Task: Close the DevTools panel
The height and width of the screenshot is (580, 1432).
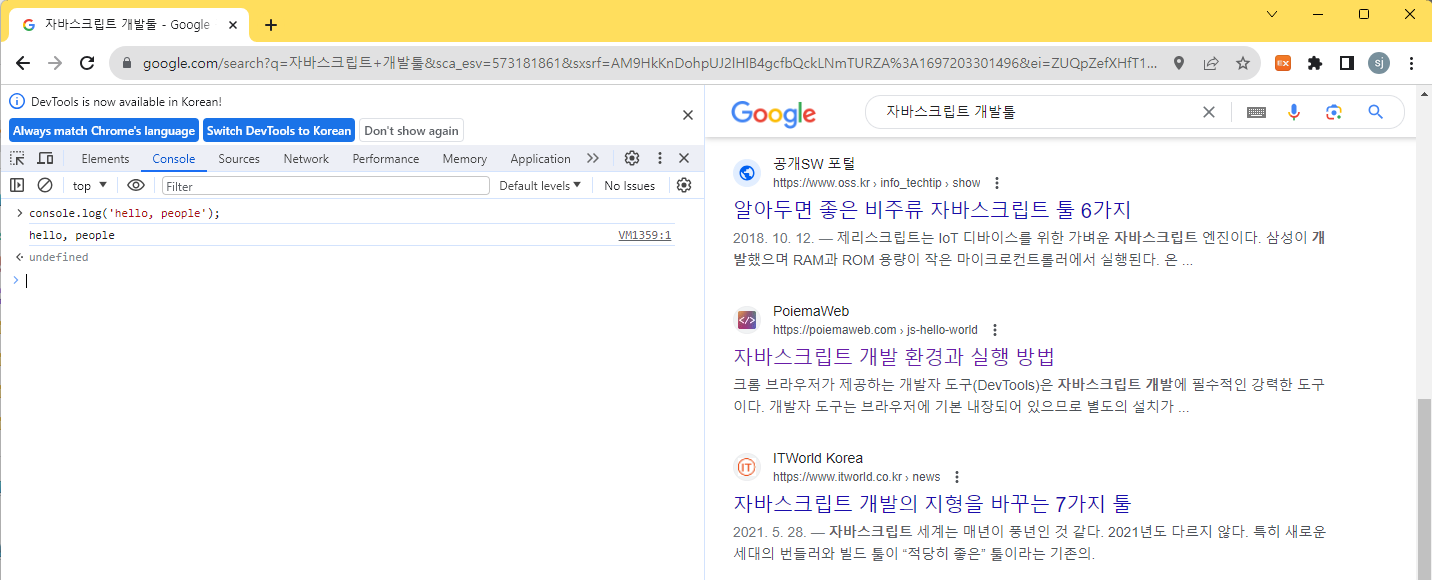Action: coord(684,158)
